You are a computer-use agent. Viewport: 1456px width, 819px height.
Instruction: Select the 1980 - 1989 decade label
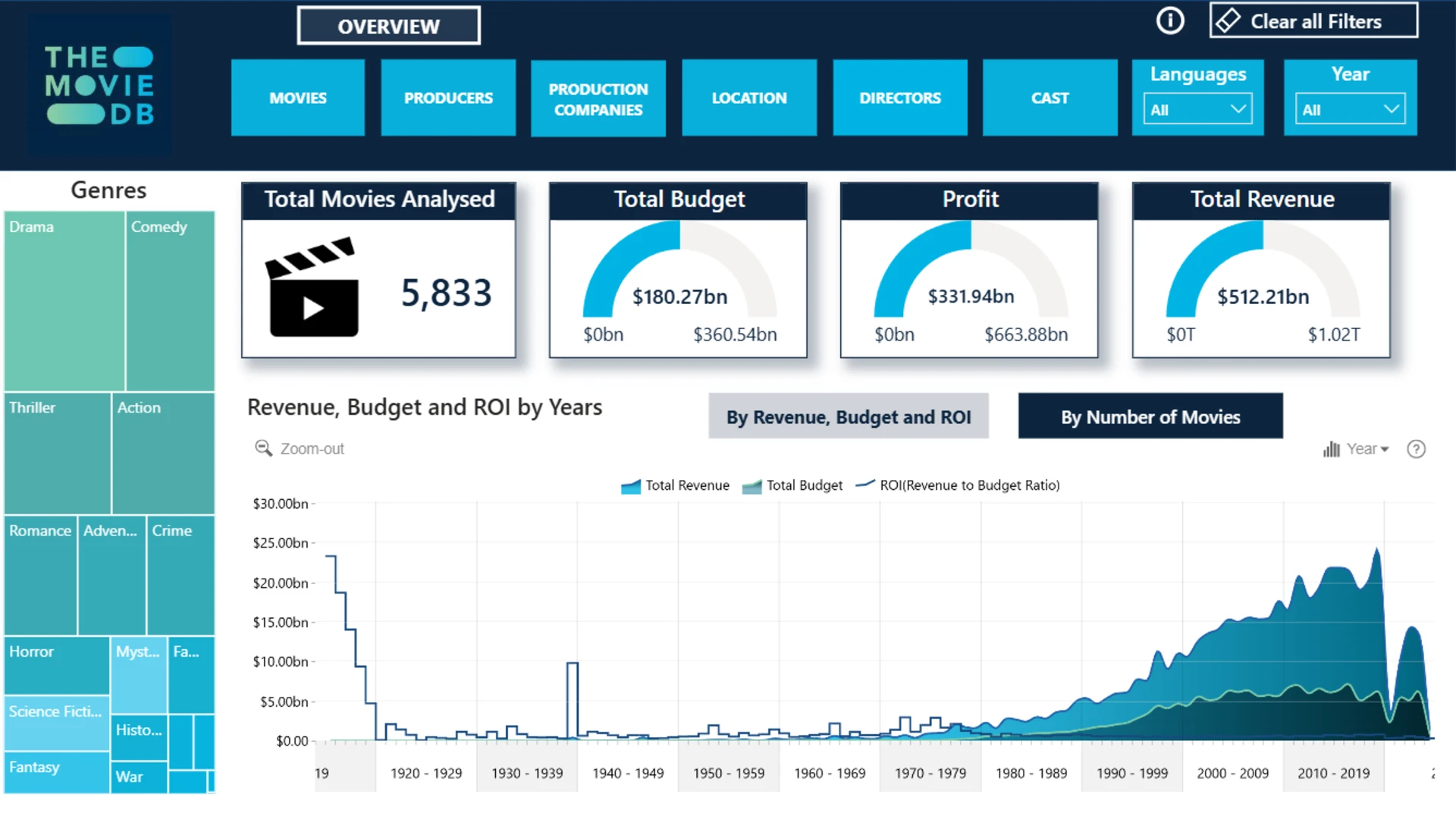point(1031,773)
